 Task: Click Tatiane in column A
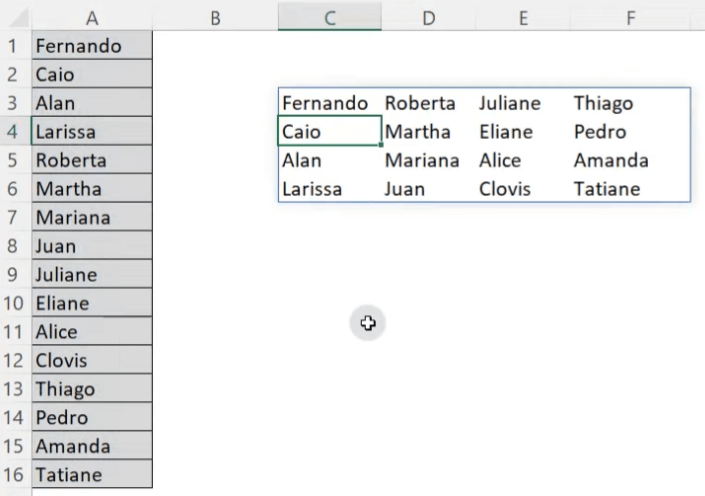(x=92, y=474)
